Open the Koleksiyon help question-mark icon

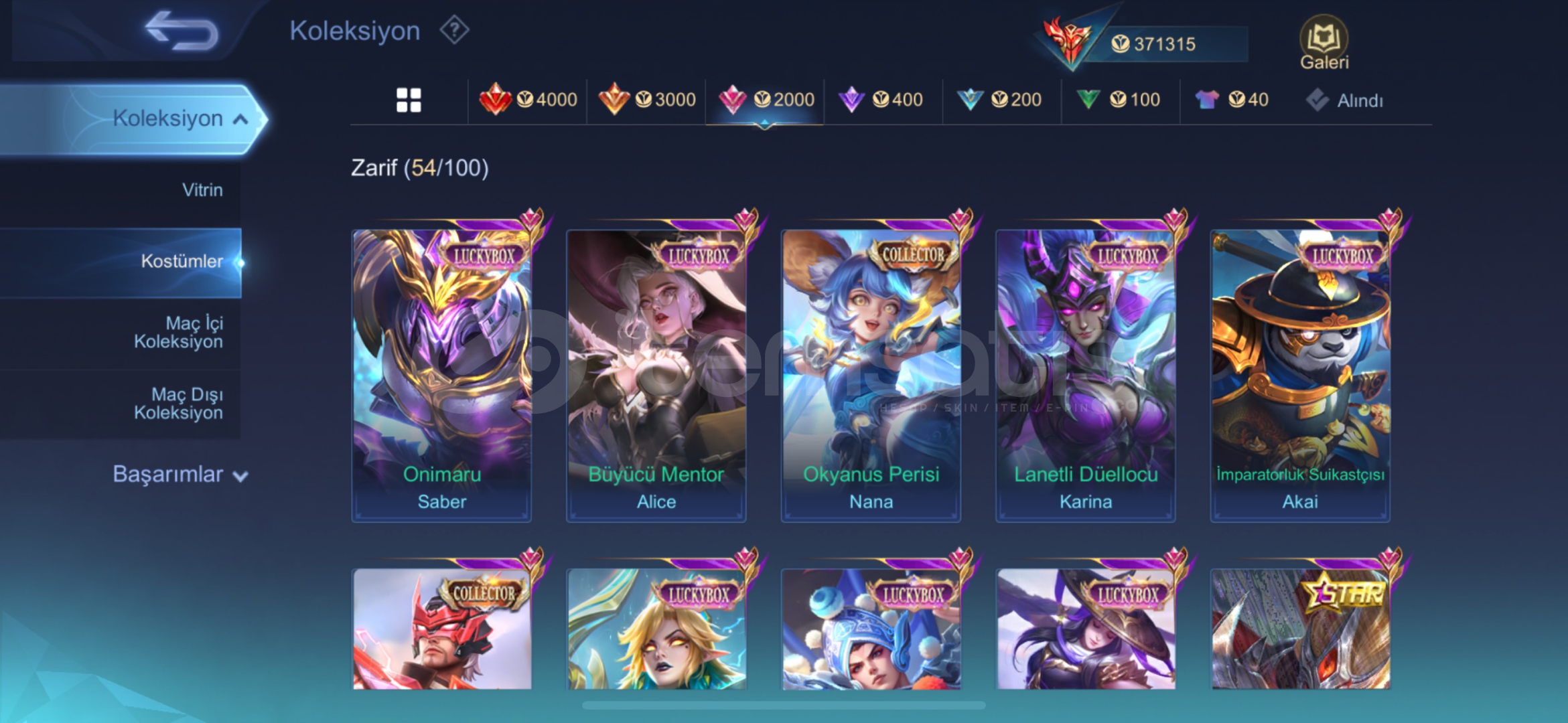[x=454, y=30]
